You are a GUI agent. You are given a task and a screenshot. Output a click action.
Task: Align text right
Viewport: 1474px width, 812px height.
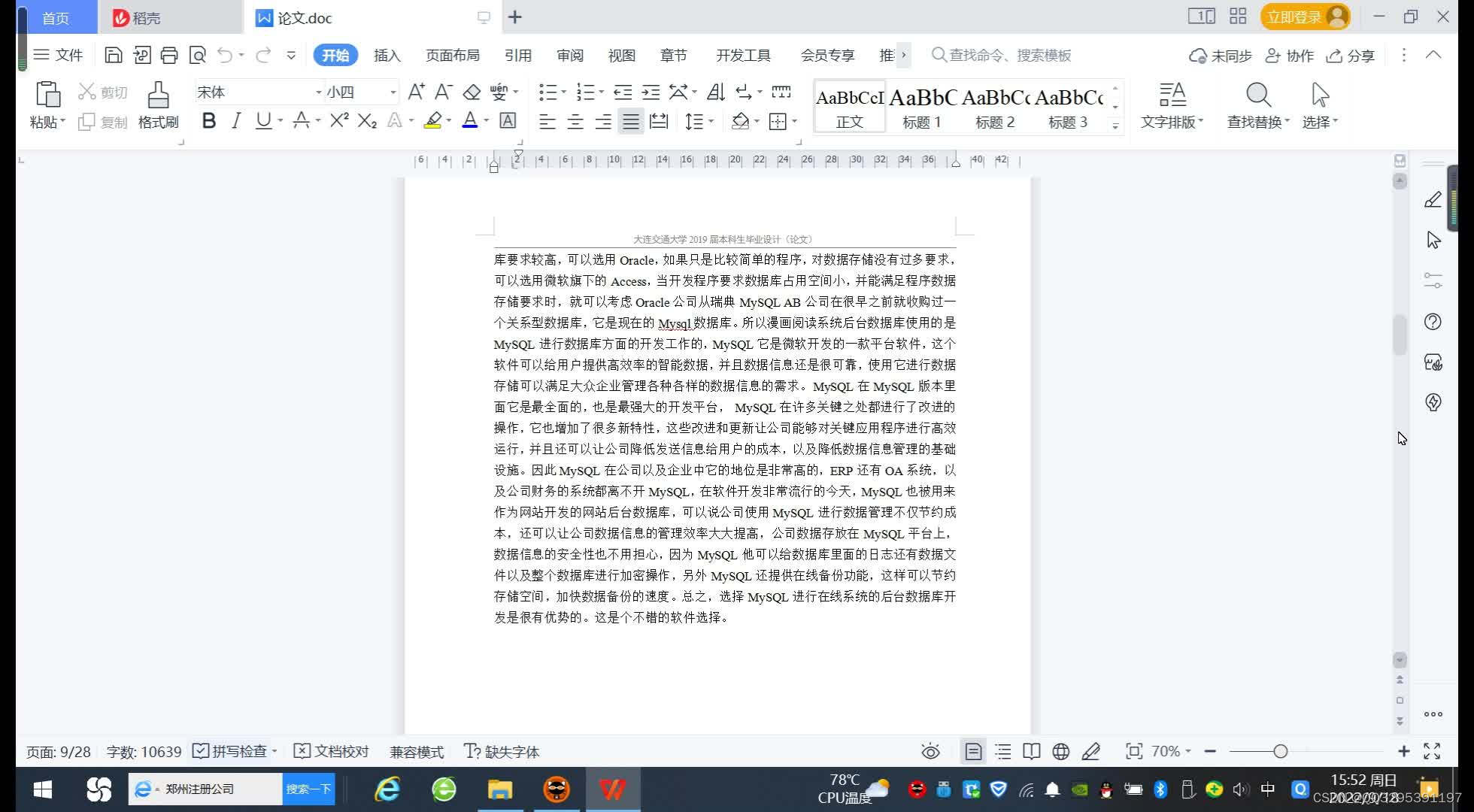point(603,121)
